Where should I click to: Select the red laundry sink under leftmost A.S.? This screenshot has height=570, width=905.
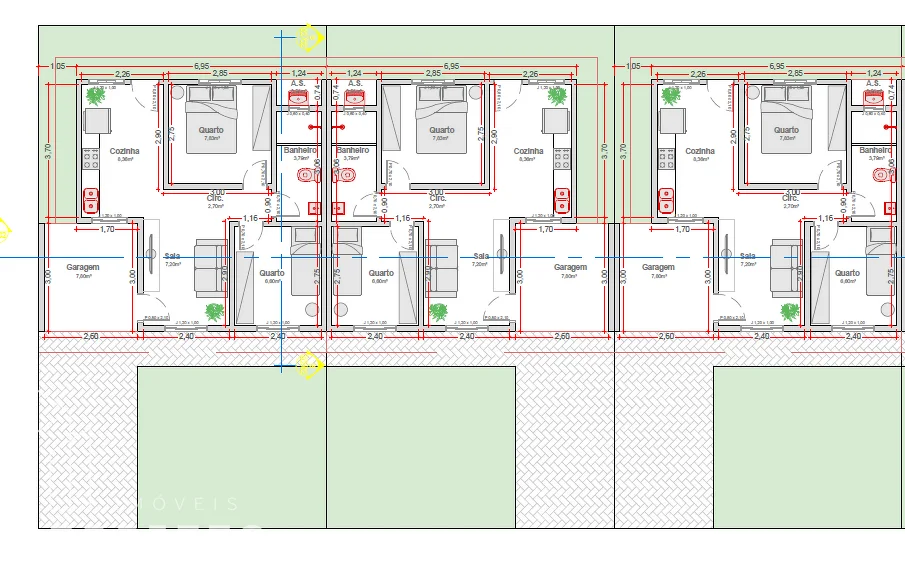point(298,98)
